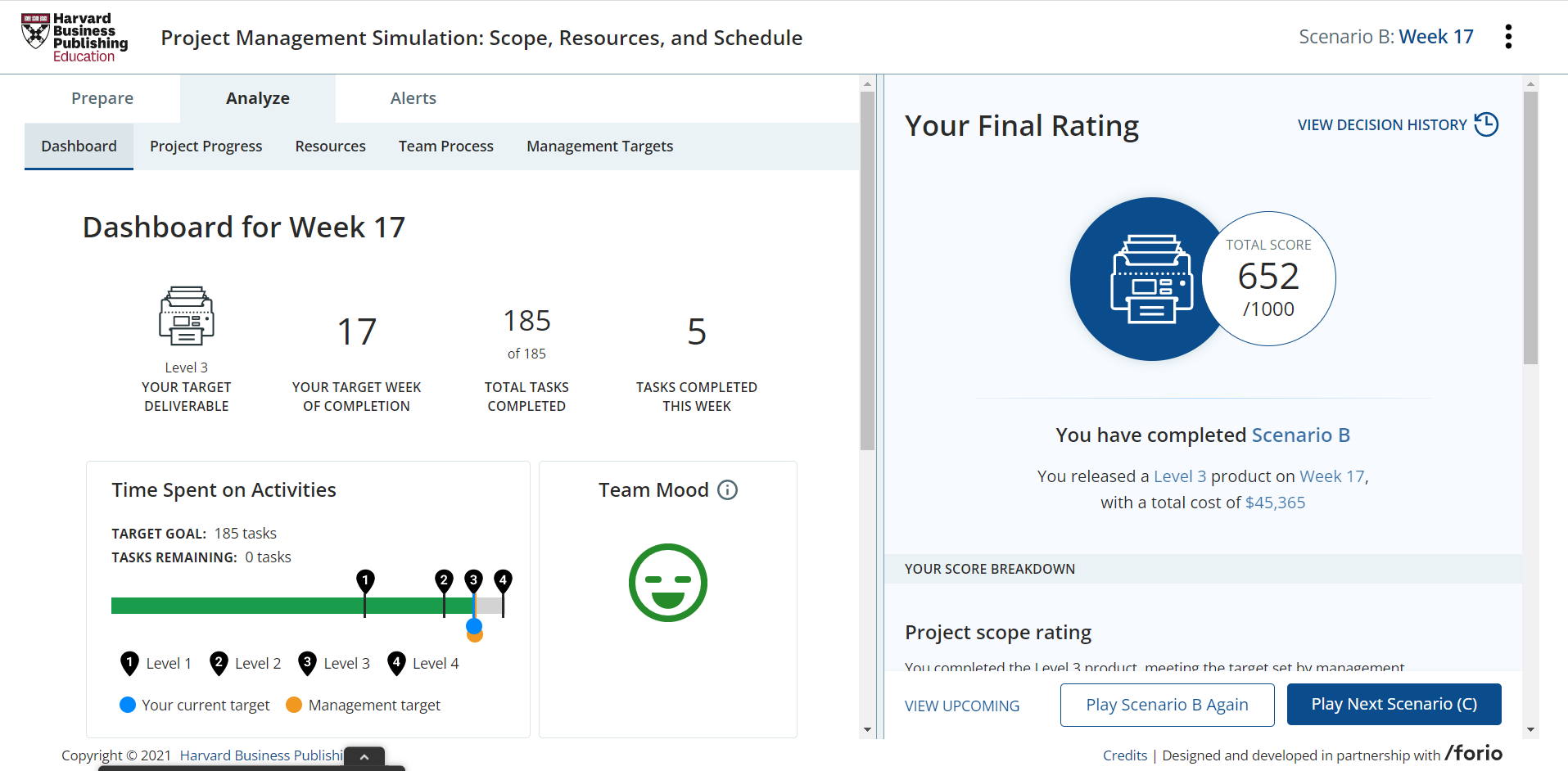Click the 'You have completed Scenario B' text

(x=1203, y=435)
